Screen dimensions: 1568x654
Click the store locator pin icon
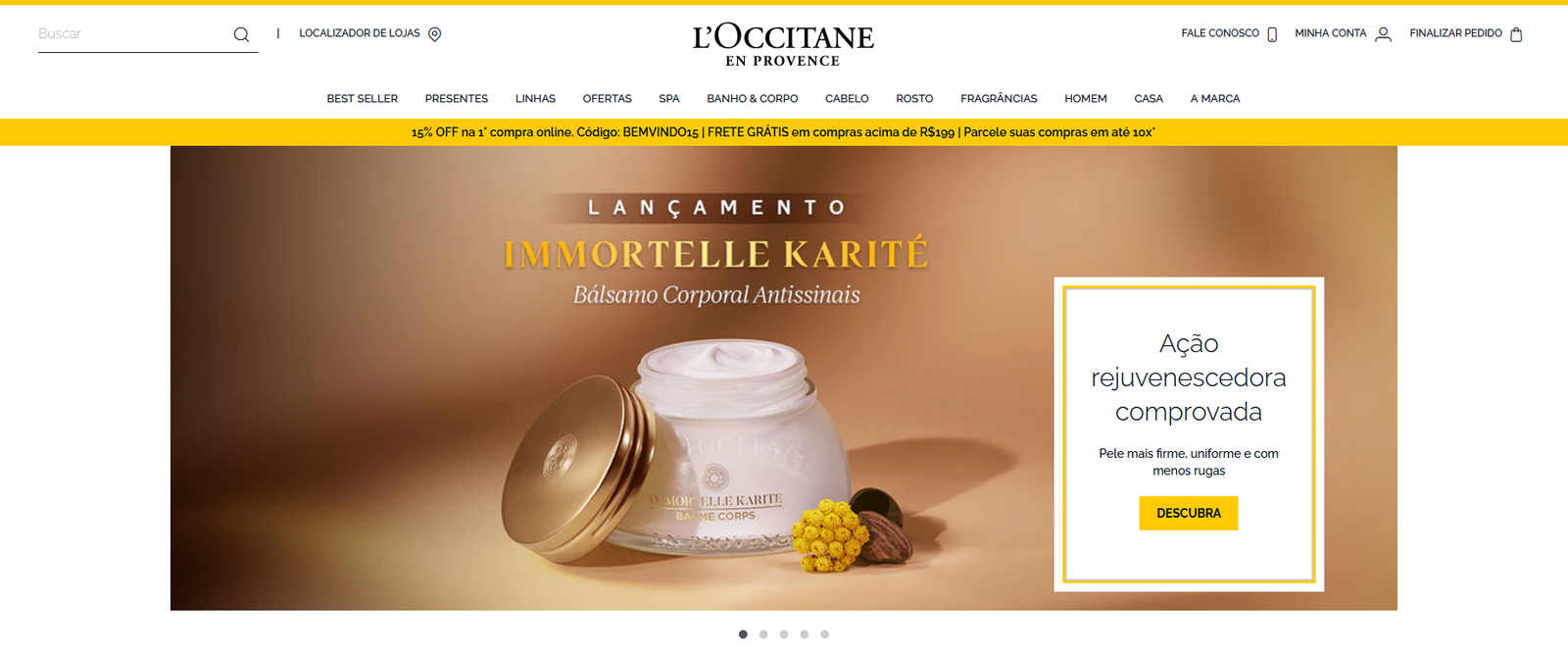coord(435,34)
